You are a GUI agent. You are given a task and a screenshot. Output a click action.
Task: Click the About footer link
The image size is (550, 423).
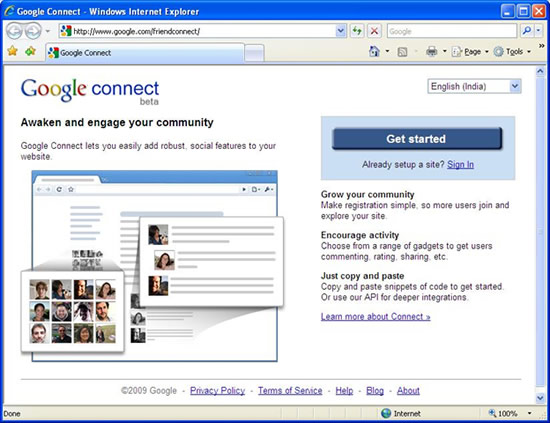408,391
